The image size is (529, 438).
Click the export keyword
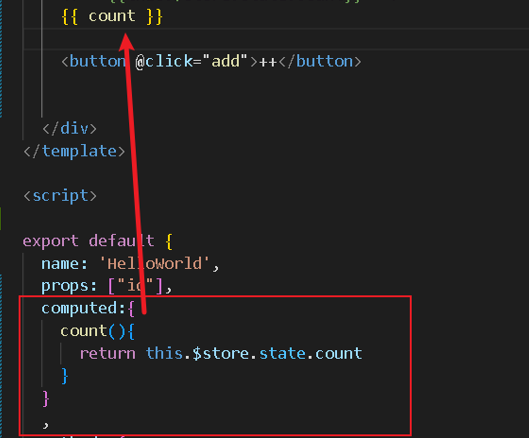point(51,241)
